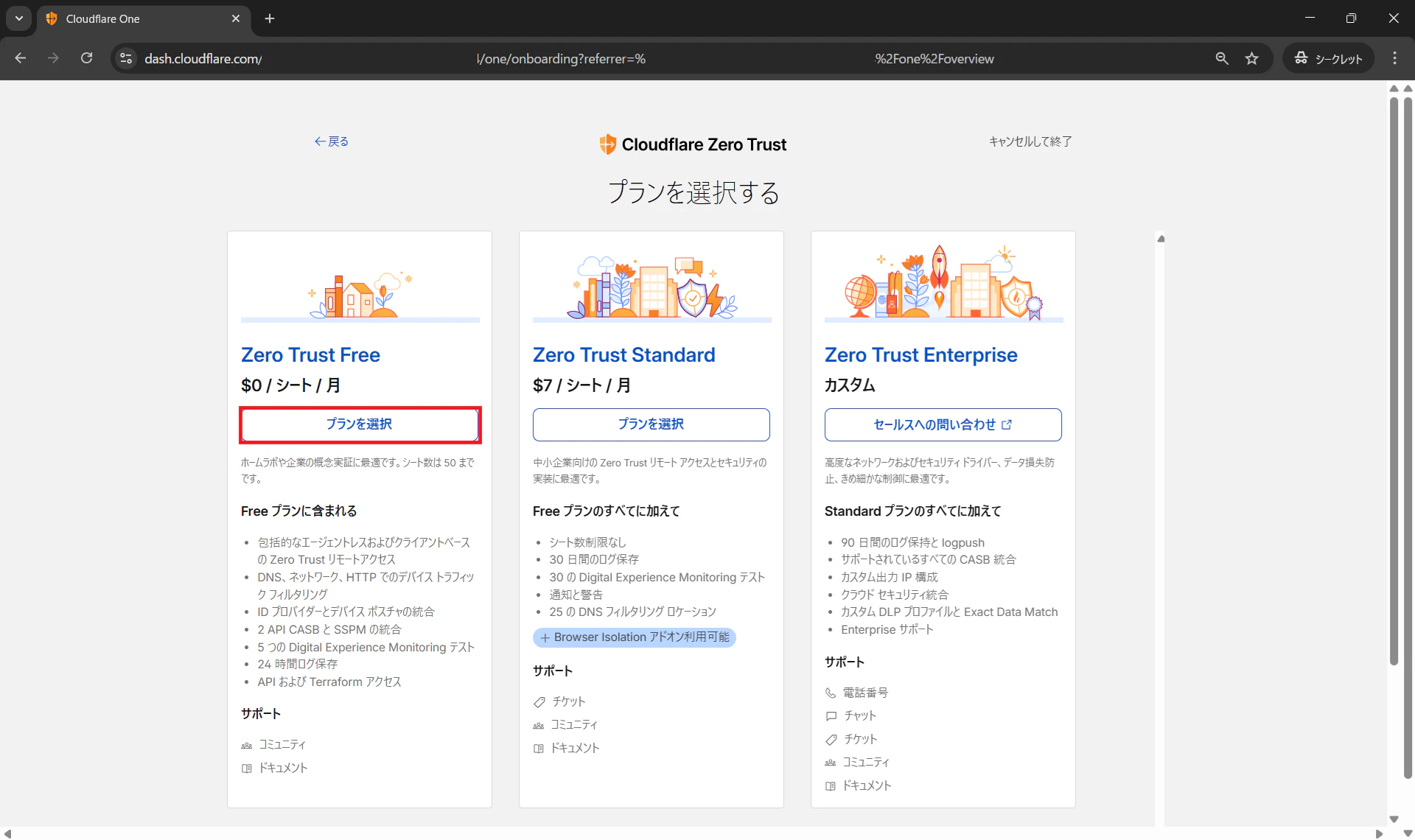
Task: Click the Browser Isolation アドオン利用可能 badge
Action: pos(634,637)
